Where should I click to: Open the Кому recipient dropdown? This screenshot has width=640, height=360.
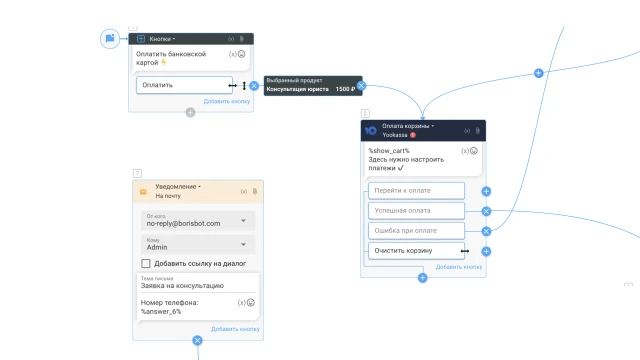click(198, 244)
